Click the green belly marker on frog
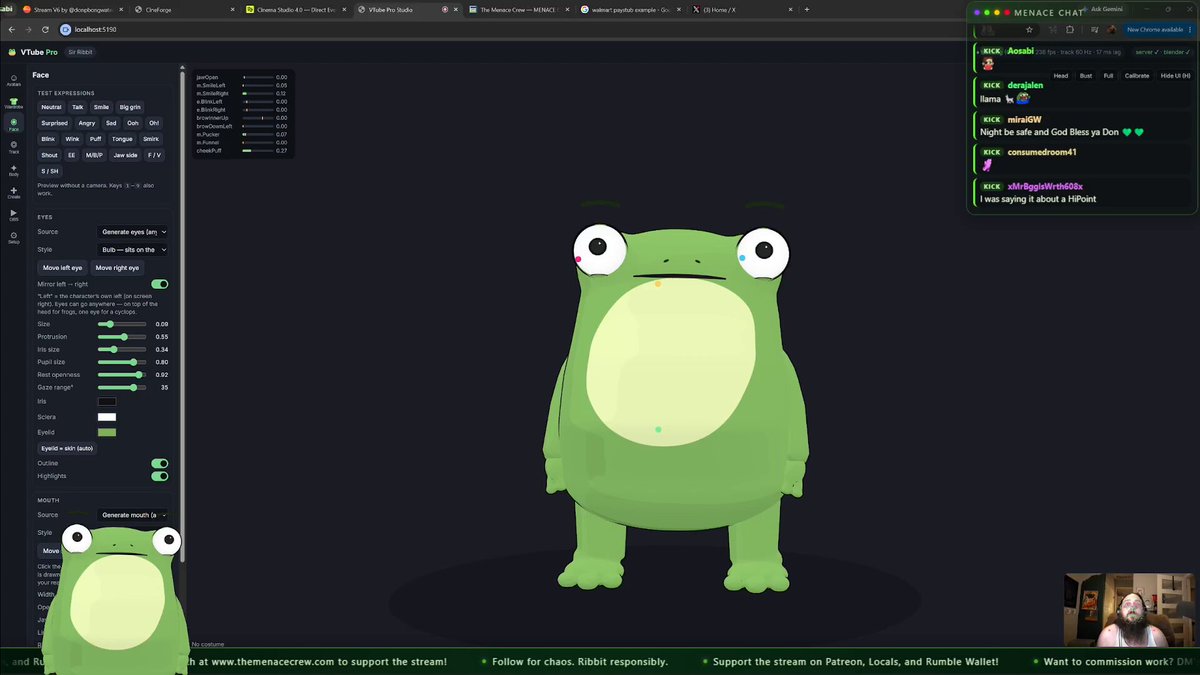 click(x=658, y=429)
